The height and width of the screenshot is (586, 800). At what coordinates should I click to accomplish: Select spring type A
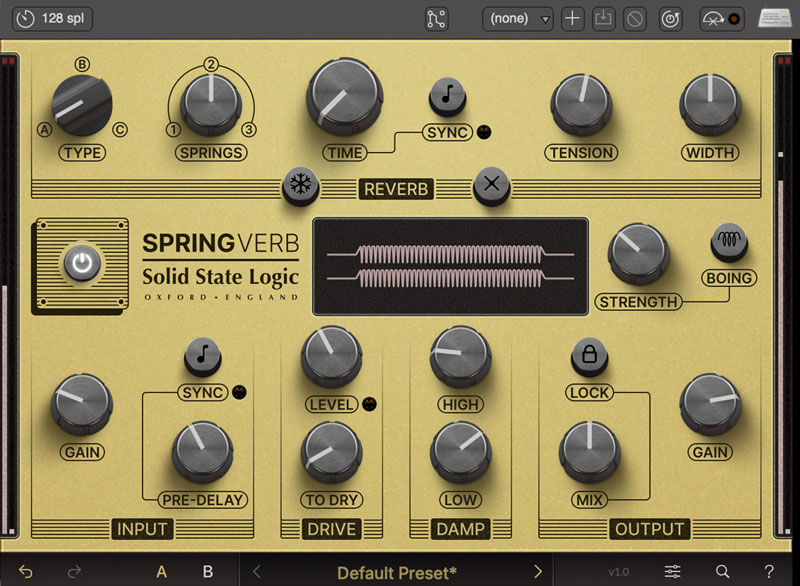tap(45, 130)
